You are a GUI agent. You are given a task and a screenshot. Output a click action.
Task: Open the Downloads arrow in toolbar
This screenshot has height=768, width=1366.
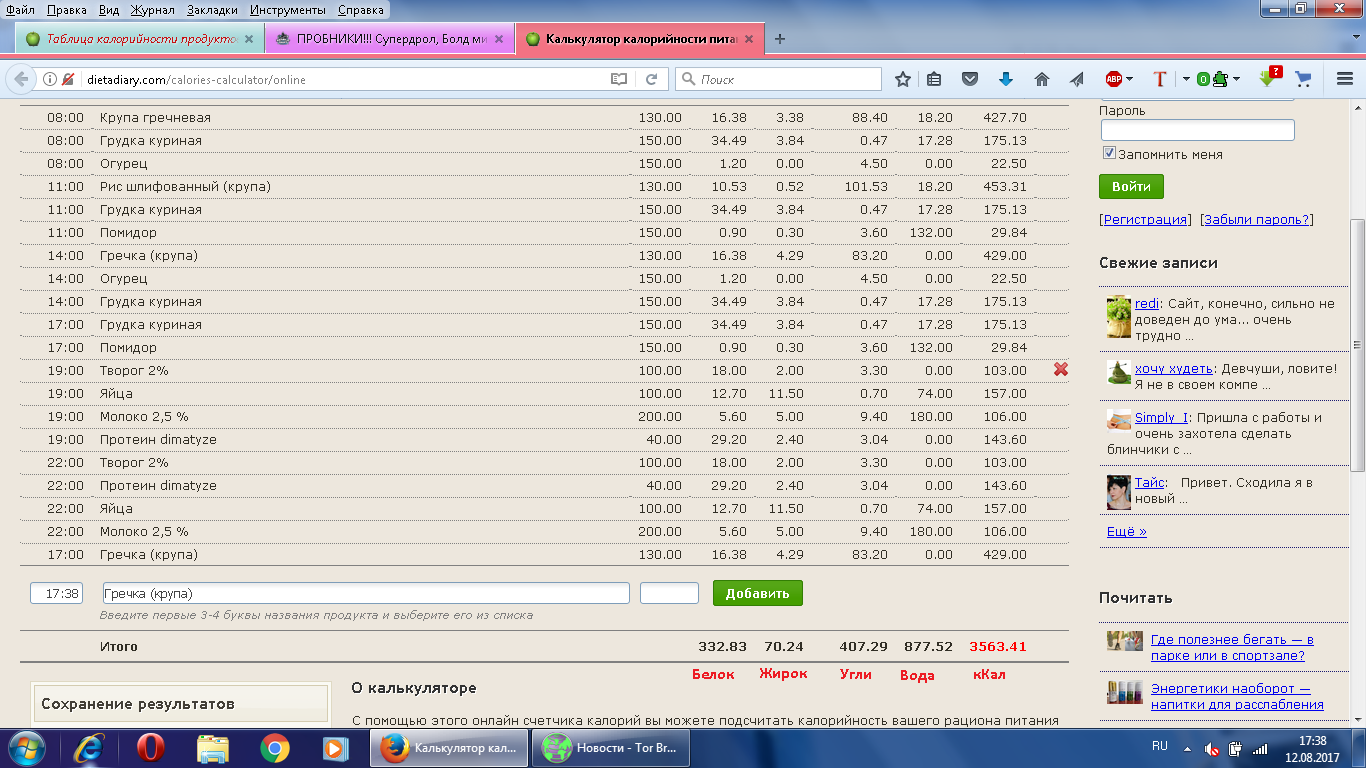1006,79
